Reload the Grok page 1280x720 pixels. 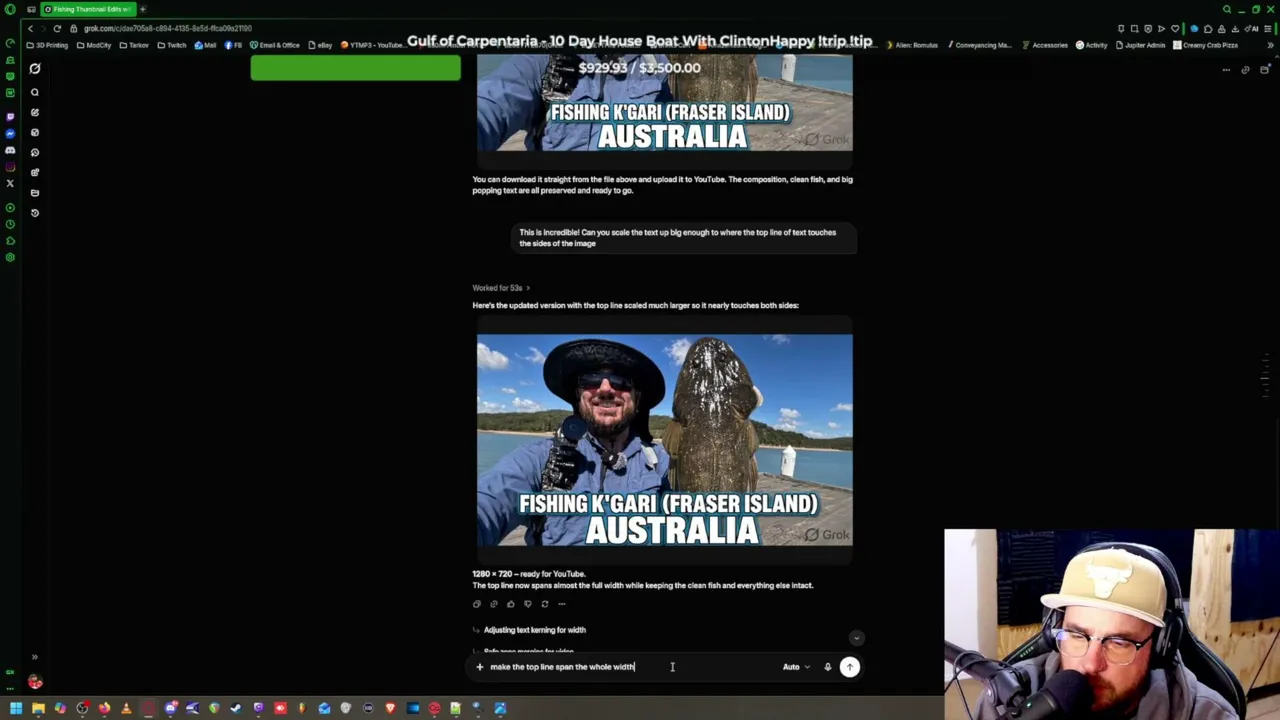point(57,28)
